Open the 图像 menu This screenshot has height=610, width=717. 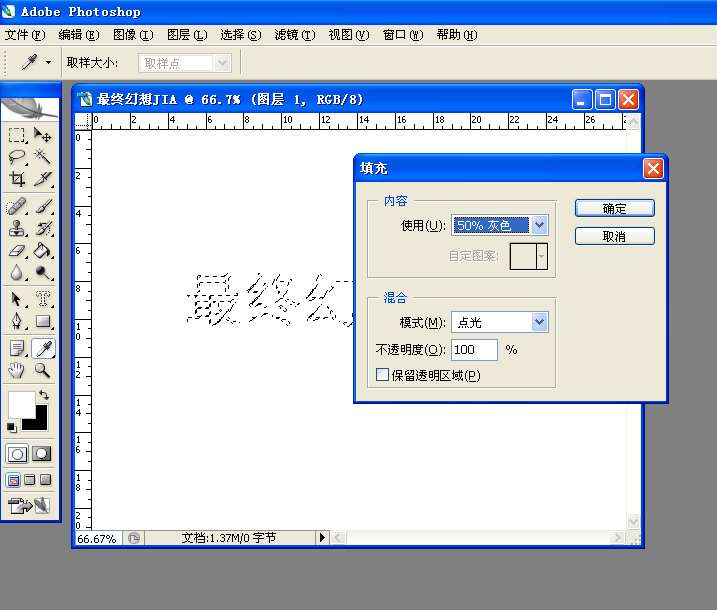point(133,35)
